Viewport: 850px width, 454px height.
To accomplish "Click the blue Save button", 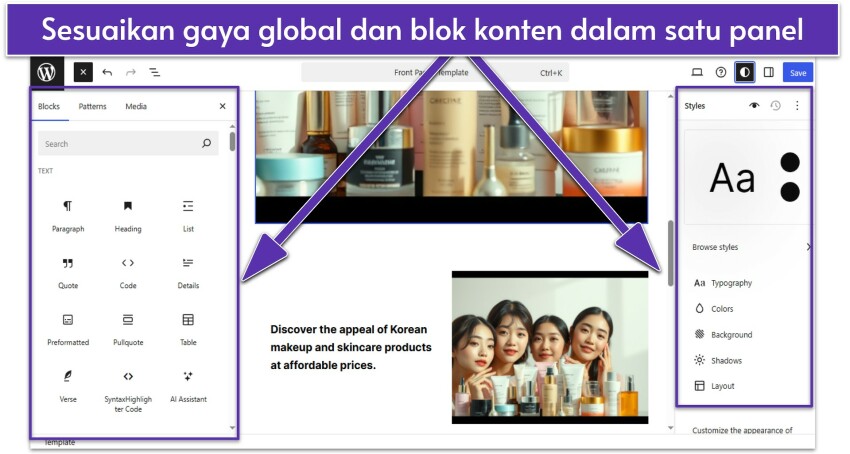I will (798, 72).
